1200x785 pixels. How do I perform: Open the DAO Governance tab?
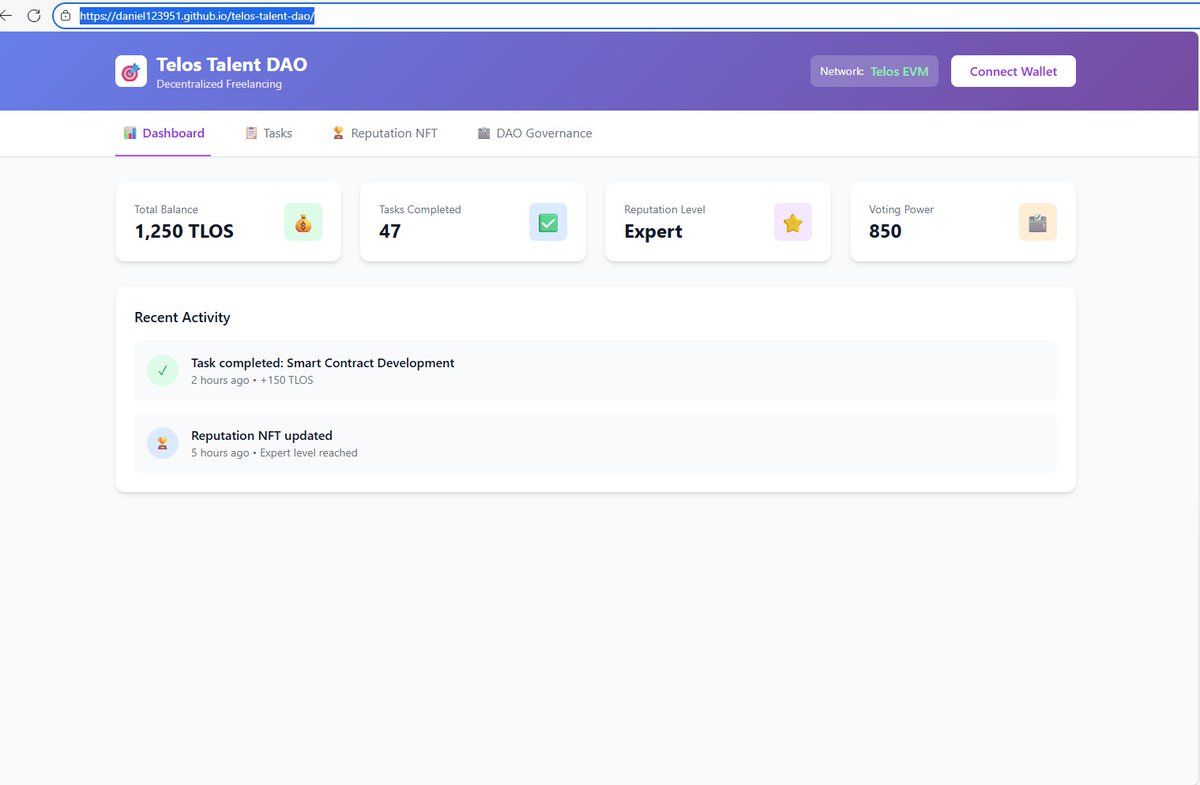pos(534,133)
